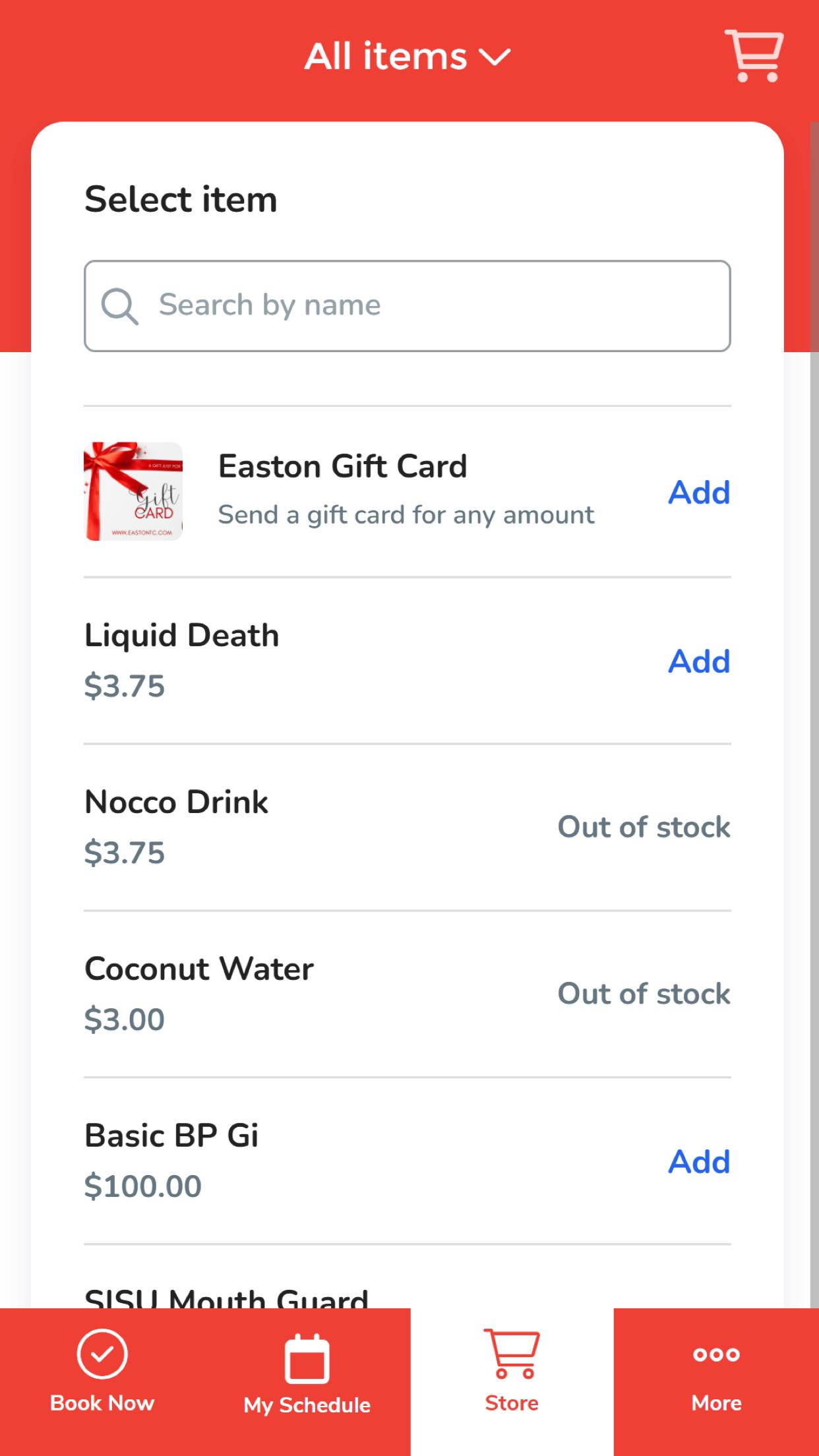Select the Nocco Drink item
The width and height of the screenshot is (819, 1456).
408,827
